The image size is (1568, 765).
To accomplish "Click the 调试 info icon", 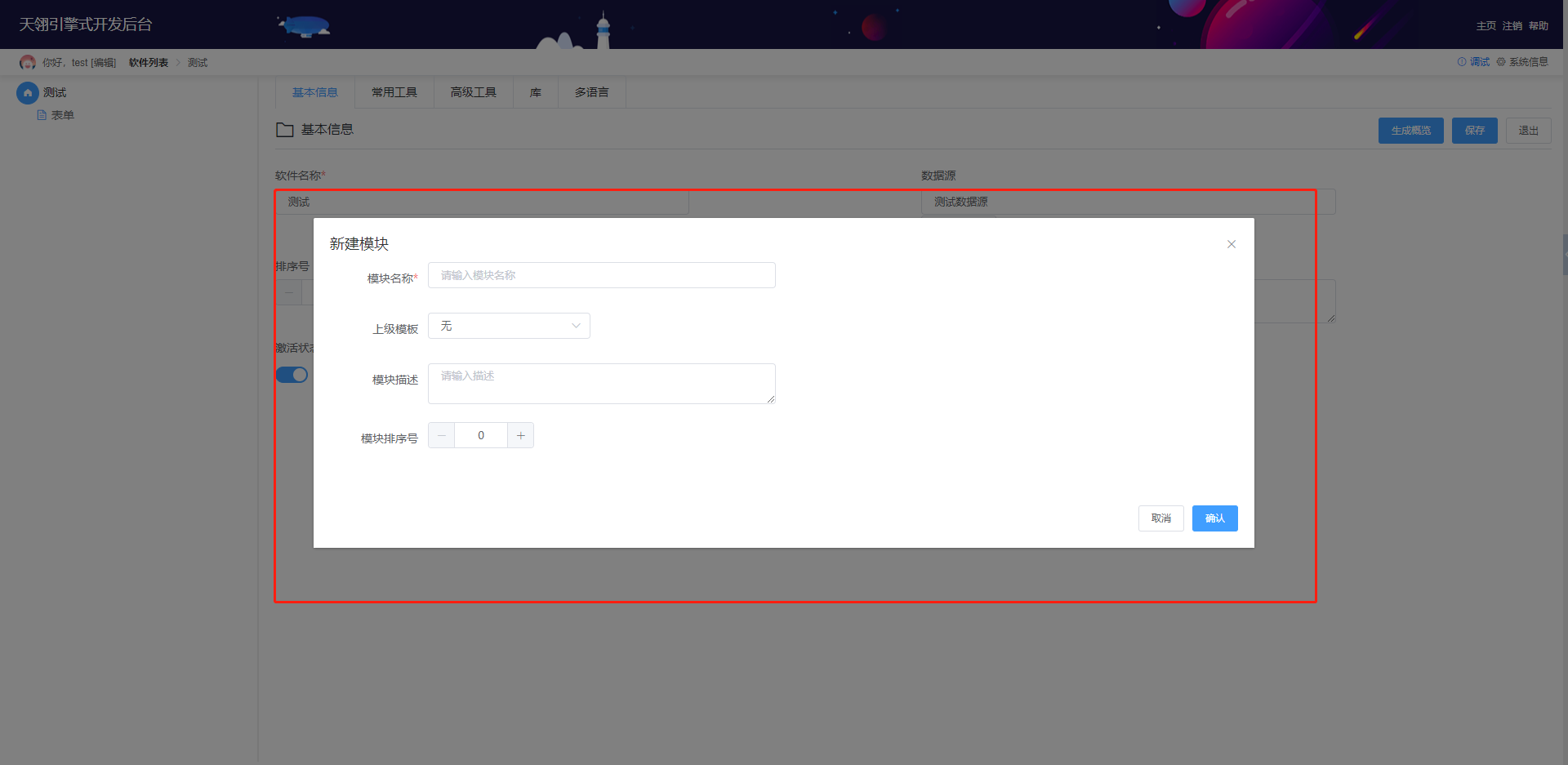I will (1462, 62).
